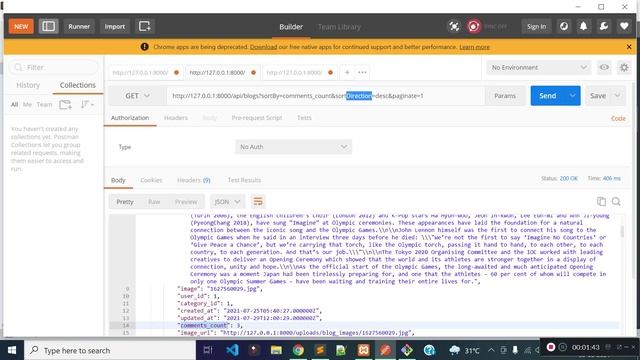The width and height of the screenshot is (640, 360).
Task: Open the Tests tab
Action: click(304, 118)
